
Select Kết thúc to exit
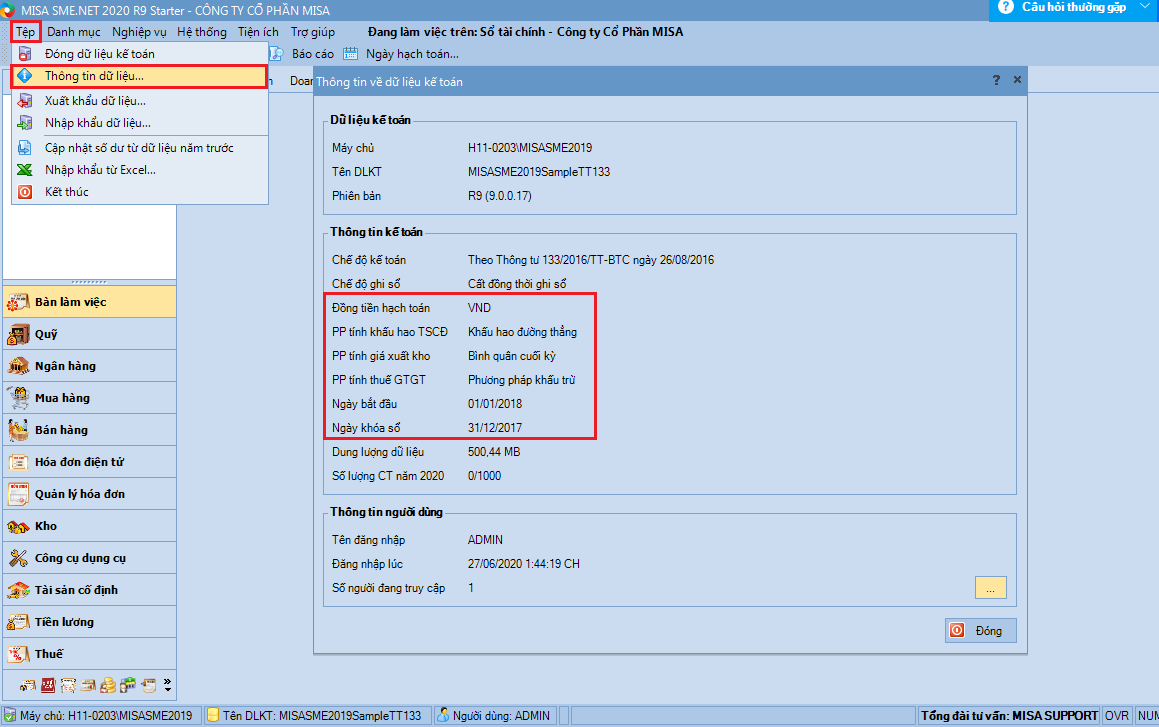tap(140, 192)
